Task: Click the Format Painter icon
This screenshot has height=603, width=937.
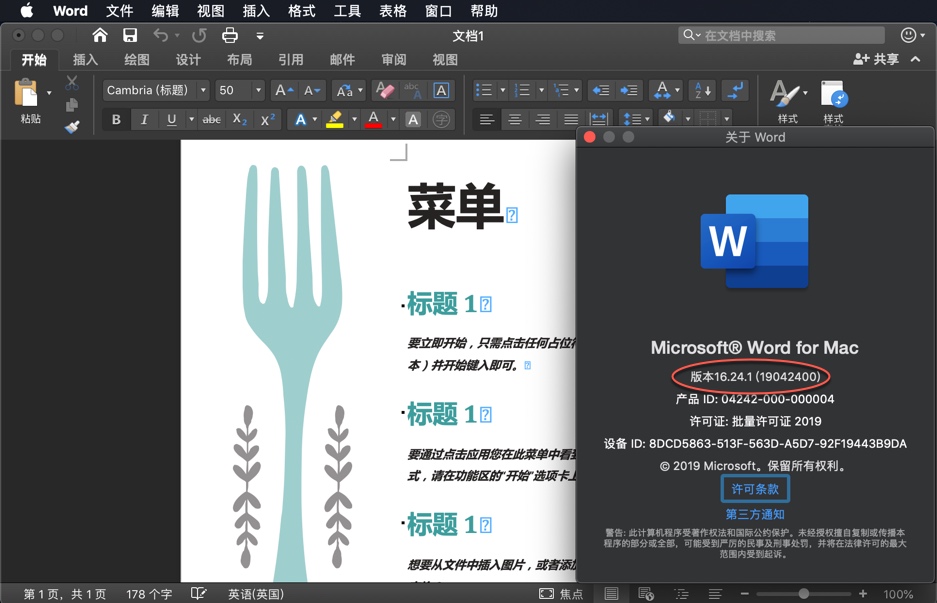Action: [71, 126]
